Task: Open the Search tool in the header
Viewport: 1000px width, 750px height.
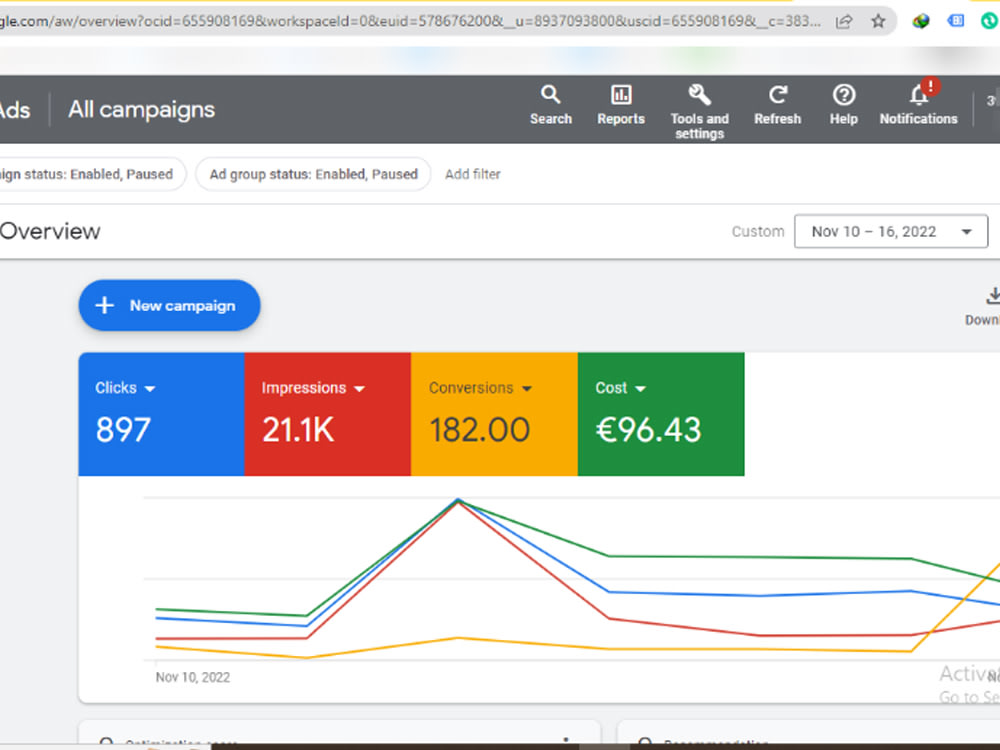Action: (550, 105)
